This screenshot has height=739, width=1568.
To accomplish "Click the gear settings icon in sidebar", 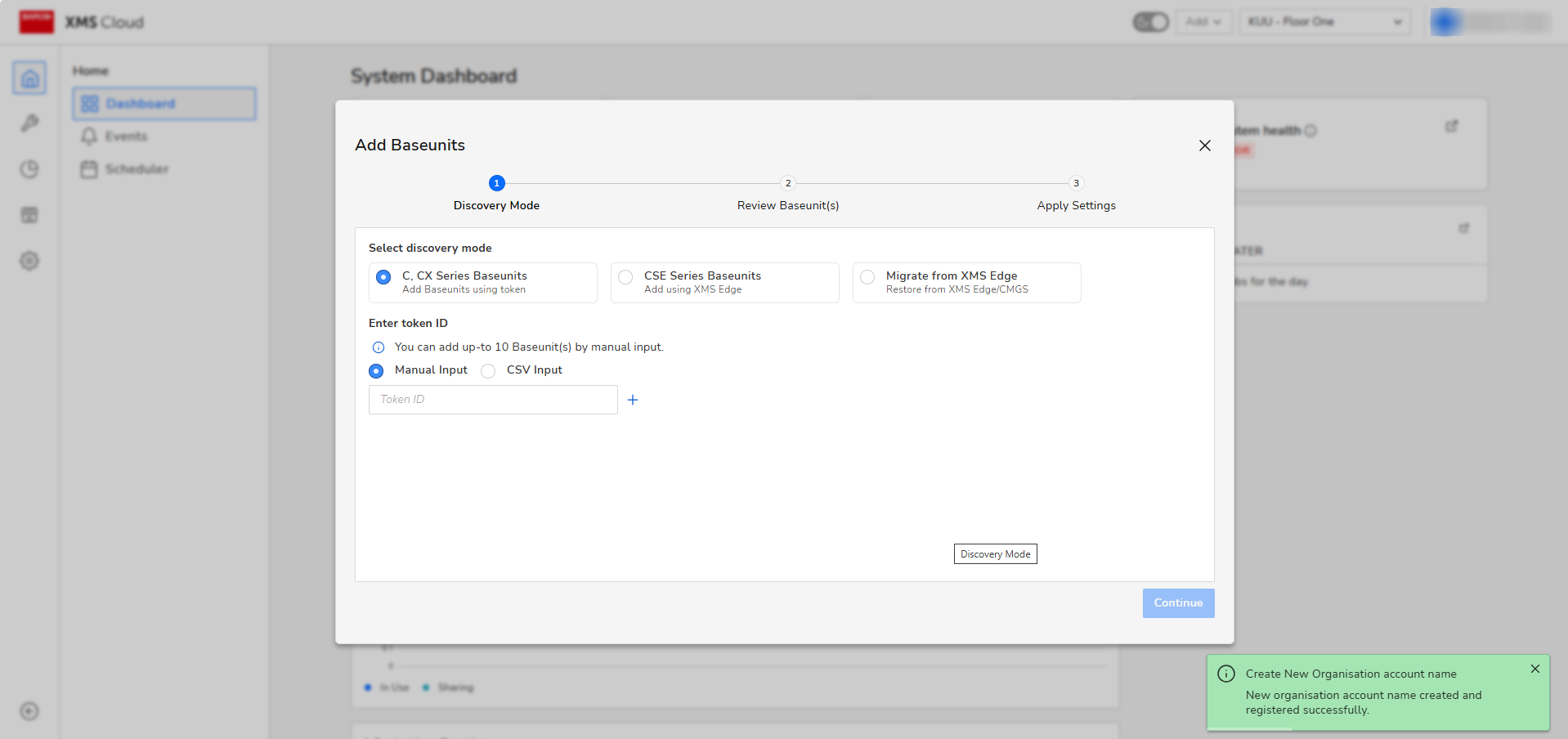I will point(29,261).
